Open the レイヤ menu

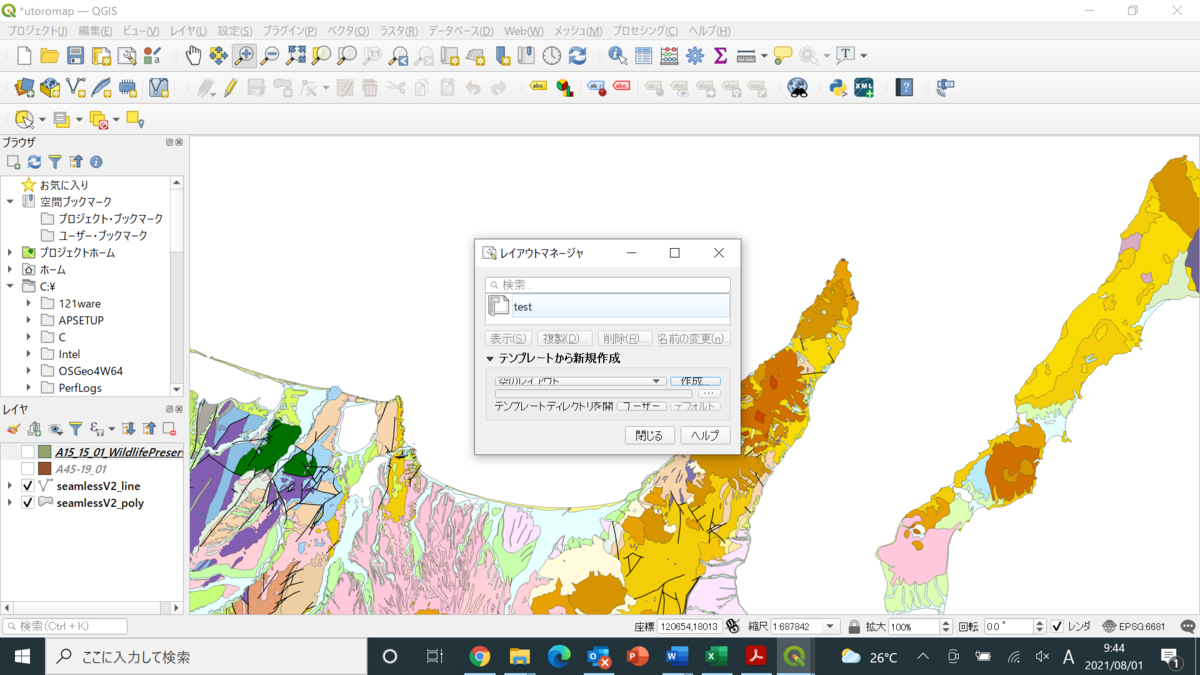[188, 31]
